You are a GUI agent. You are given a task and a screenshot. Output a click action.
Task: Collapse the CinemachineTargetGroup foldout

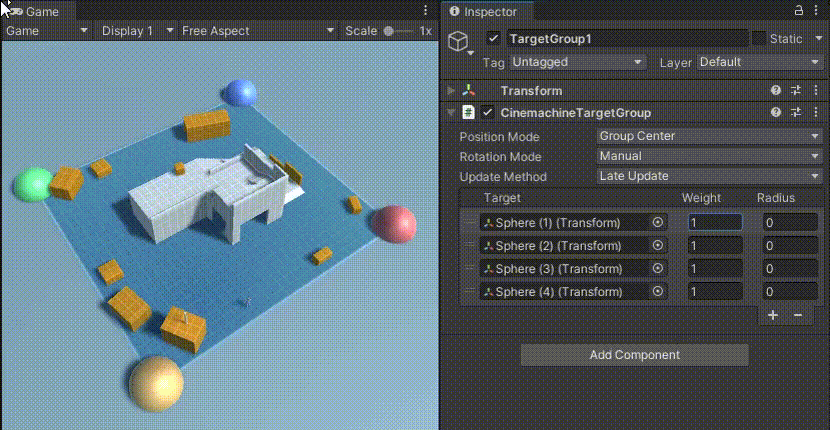451,113
